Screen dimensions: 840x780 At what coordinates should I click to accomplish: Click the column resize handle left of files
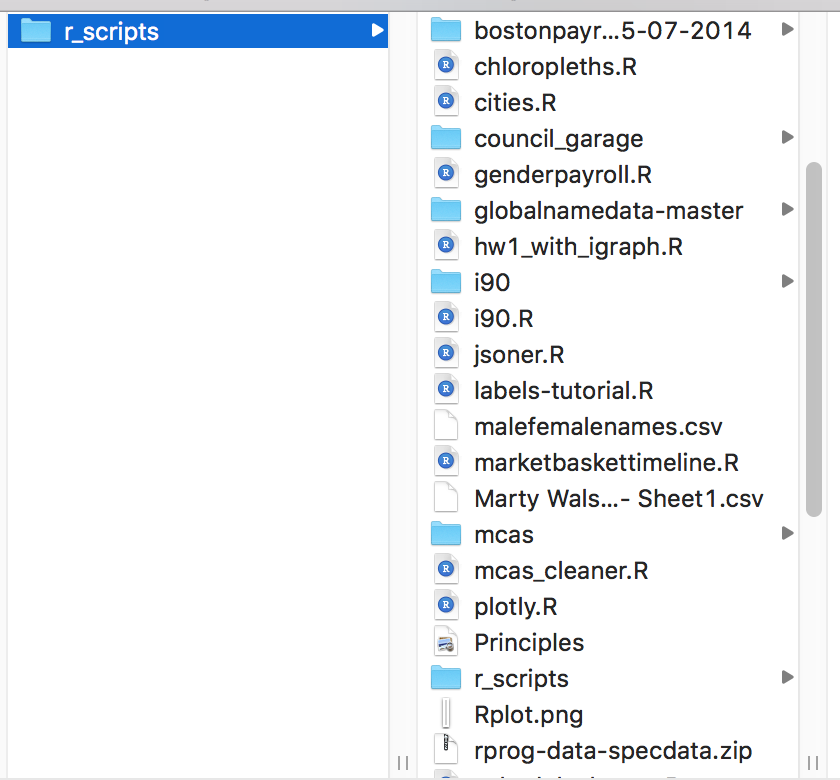[402, 763]
